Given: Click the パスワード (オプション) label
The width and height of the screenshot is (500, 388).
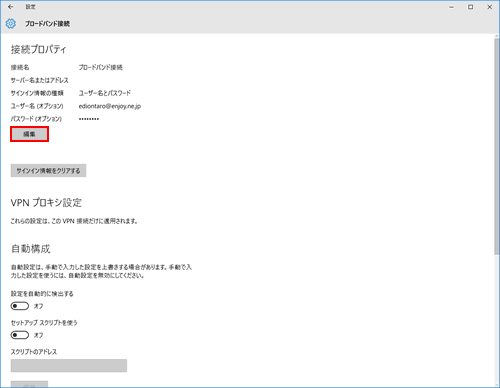Looking at the screenshot, I should pos(36,119).
